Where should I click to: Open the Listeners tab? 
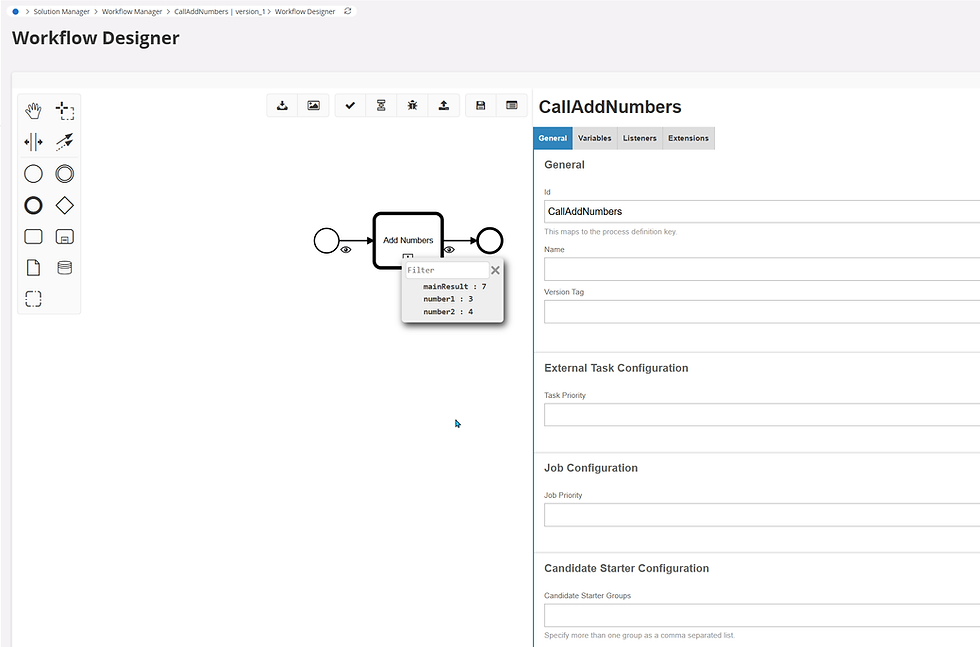(639, 138)
